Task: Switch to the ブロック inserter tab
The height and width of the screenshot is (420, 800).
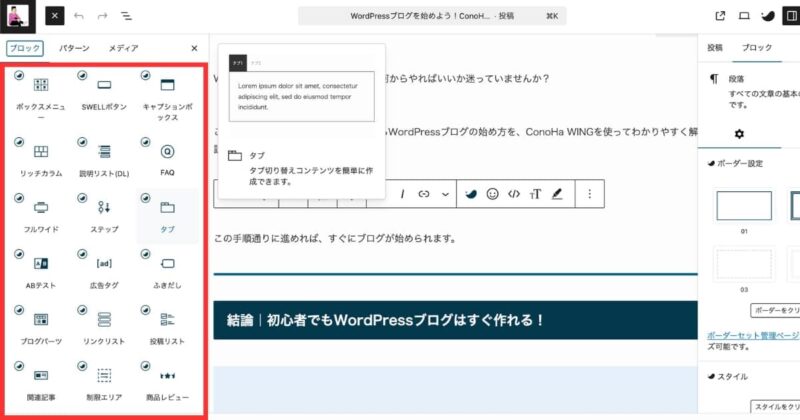Action: (25, 48)
